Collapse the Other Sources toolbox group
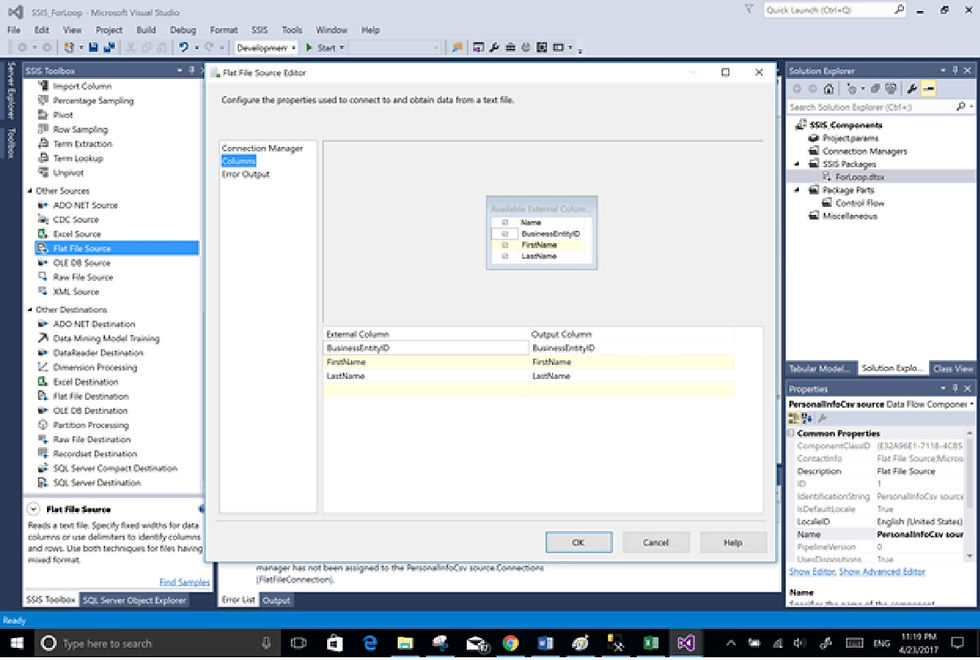980x660 pixels. pyautogui.click(x=30, y=191)
